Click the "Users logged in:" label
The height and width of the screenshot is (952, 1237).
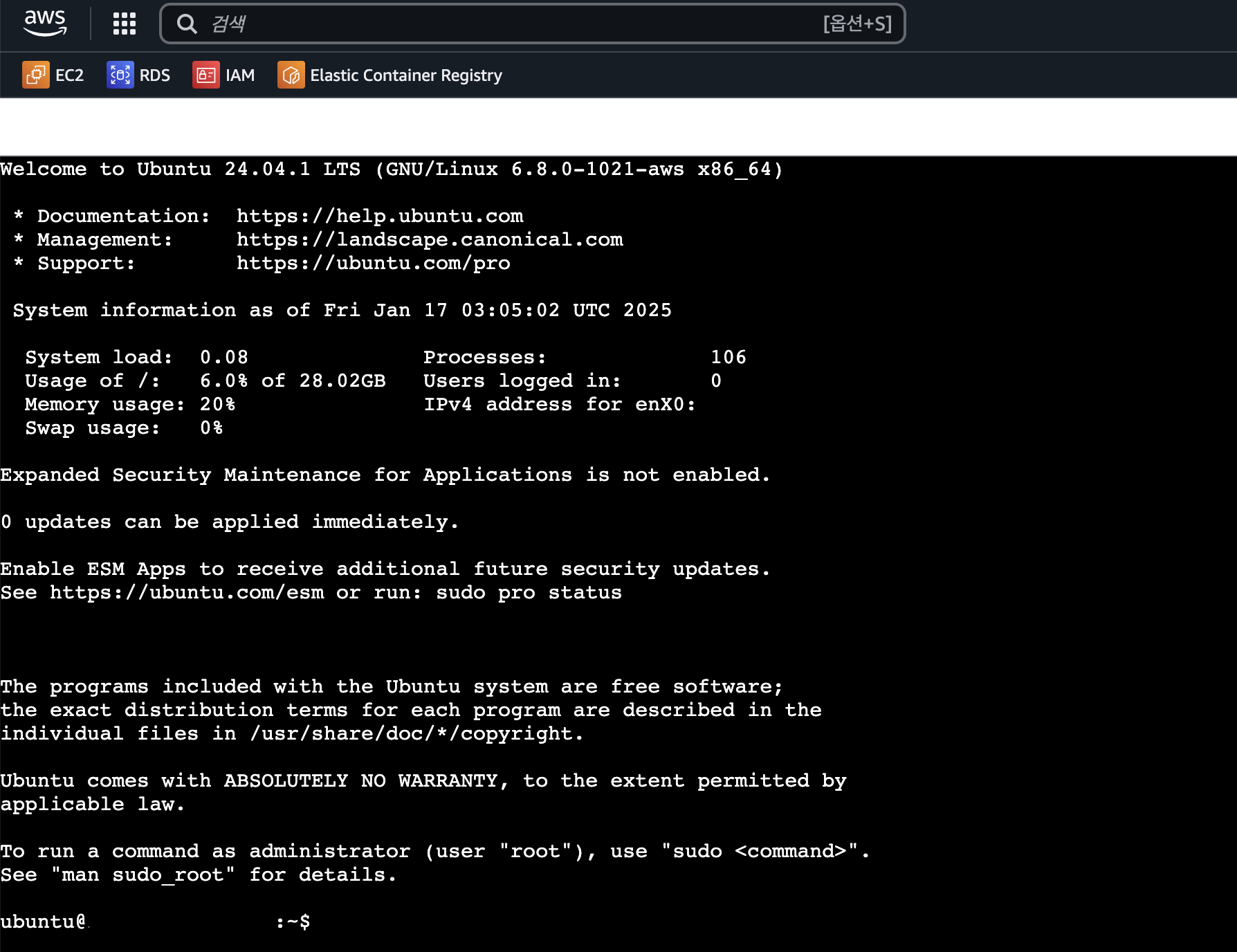(x=522, y=381)
